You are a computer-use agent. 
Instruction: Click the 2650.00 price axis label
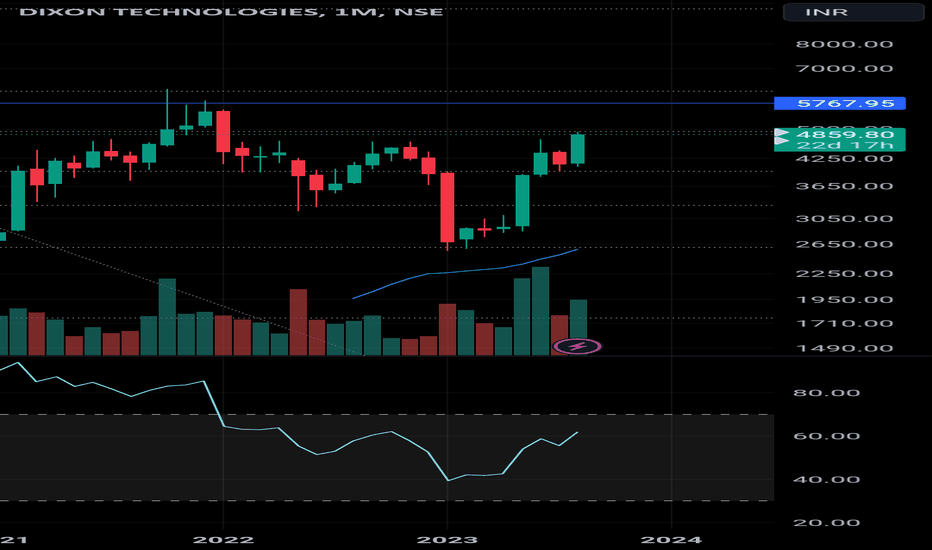[844, 244]
